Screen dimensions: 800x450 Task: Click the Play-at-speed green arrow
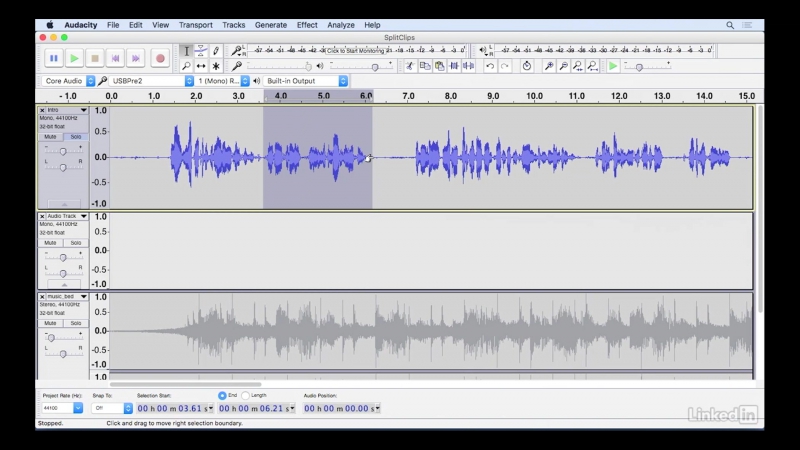[613, 66]
